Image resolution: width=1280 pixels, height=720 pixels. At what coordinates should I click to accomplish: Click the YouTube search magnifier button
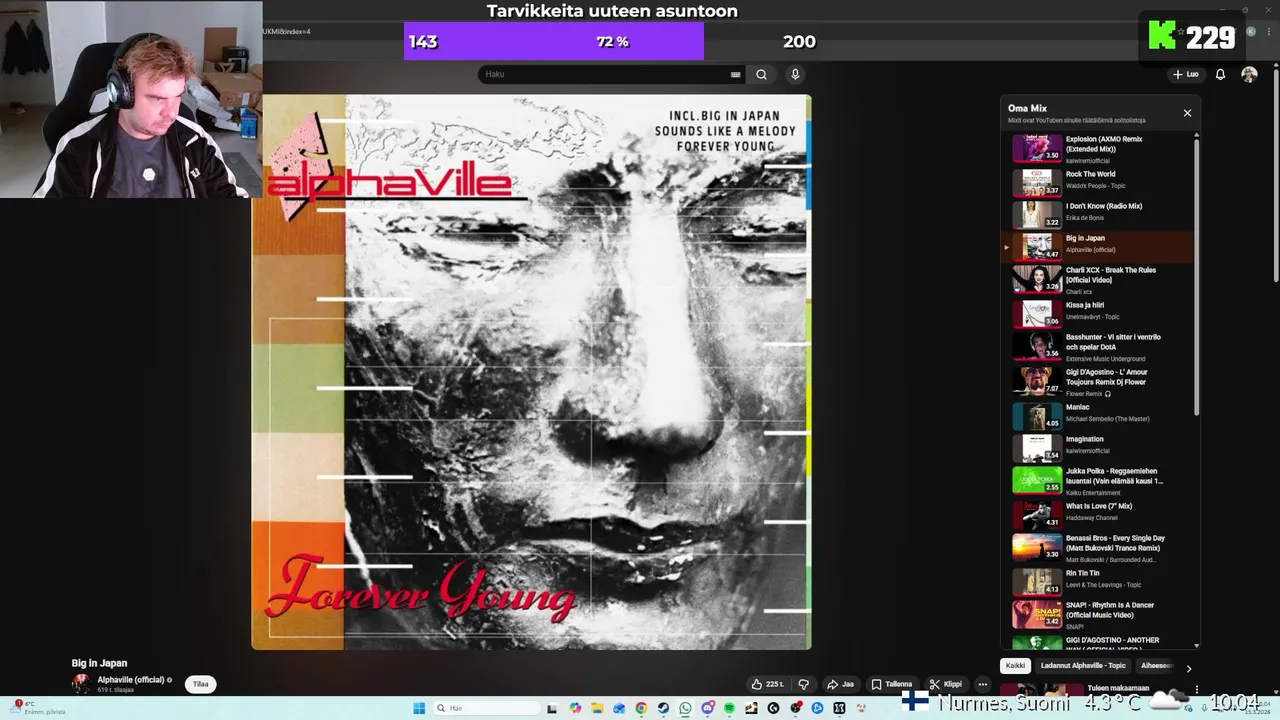pos(761,74)
